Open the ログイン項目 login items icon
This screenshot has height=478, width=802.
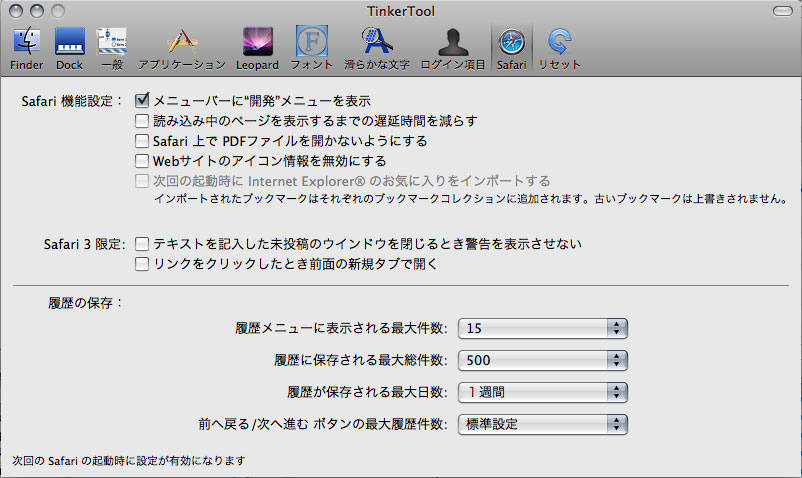pyautogui.click(x=453, y=42)
